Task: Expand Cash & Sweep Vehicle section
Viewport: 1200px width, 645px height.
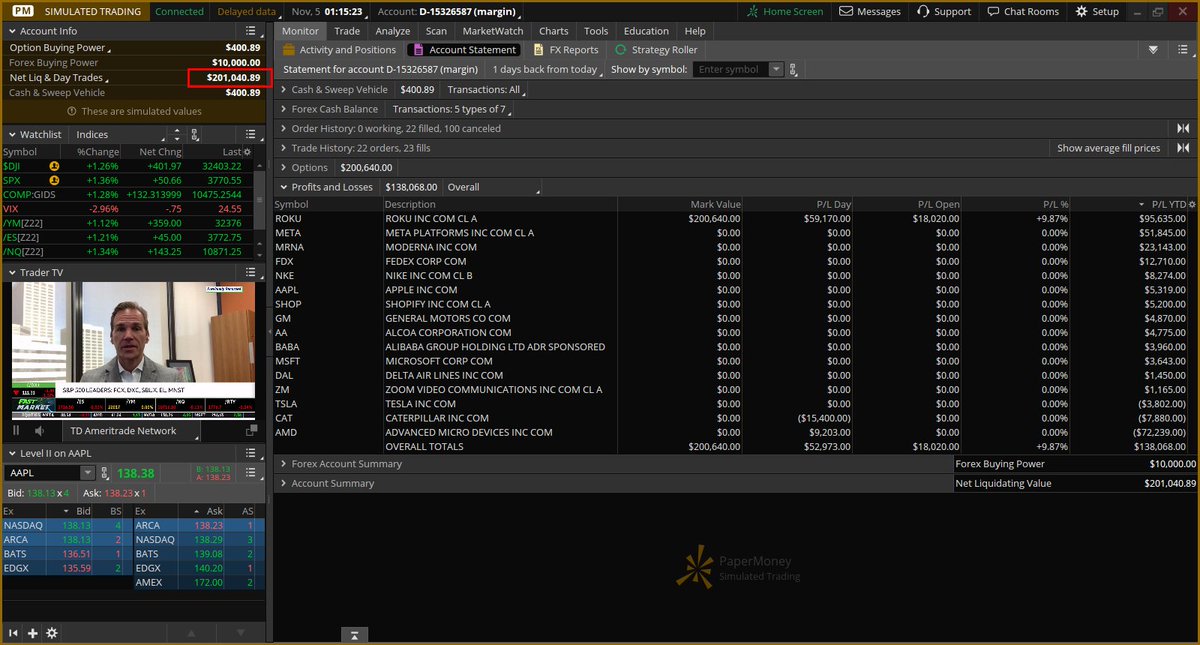Action: point(283,89)
